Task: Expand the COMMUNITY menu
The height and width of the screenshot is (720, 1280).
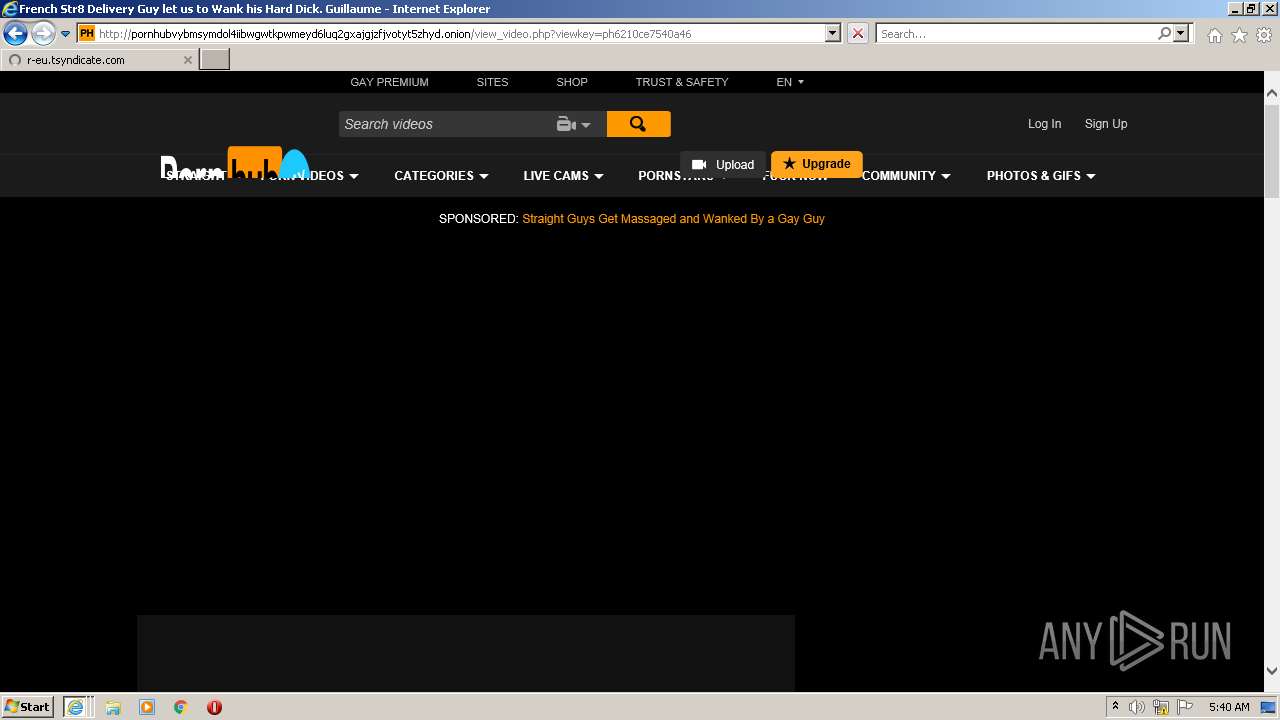Action: click(906, 176)
